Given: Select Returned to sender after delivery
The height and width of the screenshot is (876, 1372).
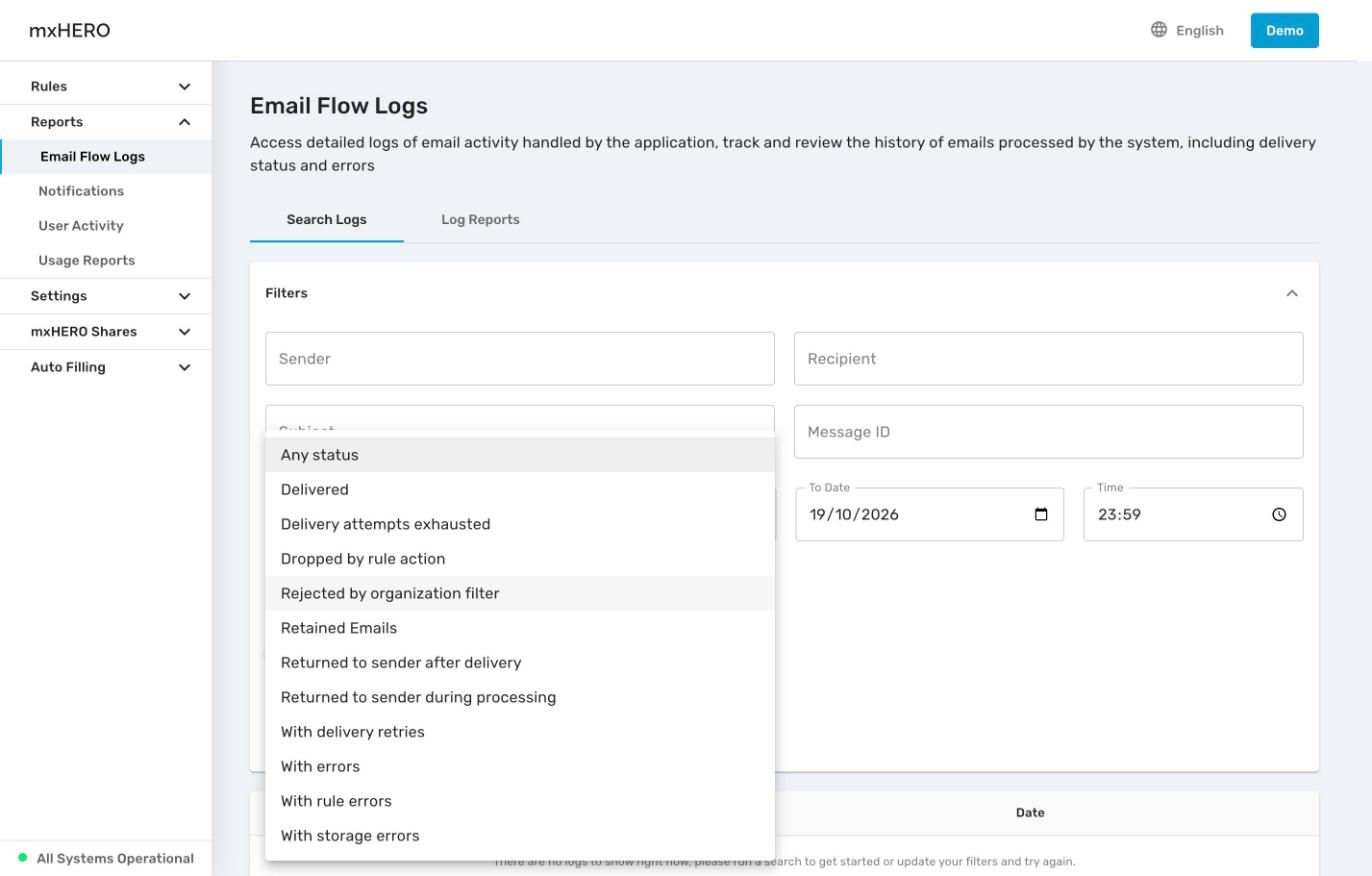Looking at the screenshot, I should (520, 663).
